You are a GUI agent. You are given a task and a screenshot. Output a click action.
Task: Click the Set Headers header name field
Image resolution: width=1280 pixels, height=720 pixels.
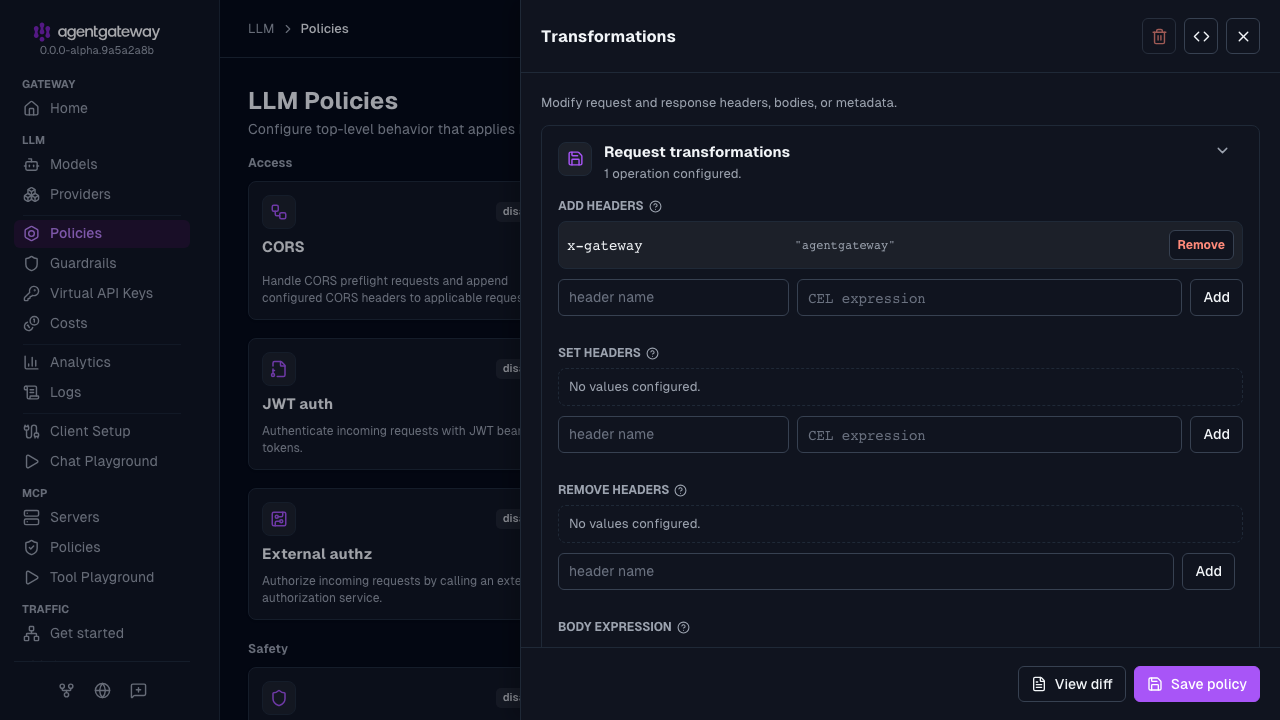point(673,434)
